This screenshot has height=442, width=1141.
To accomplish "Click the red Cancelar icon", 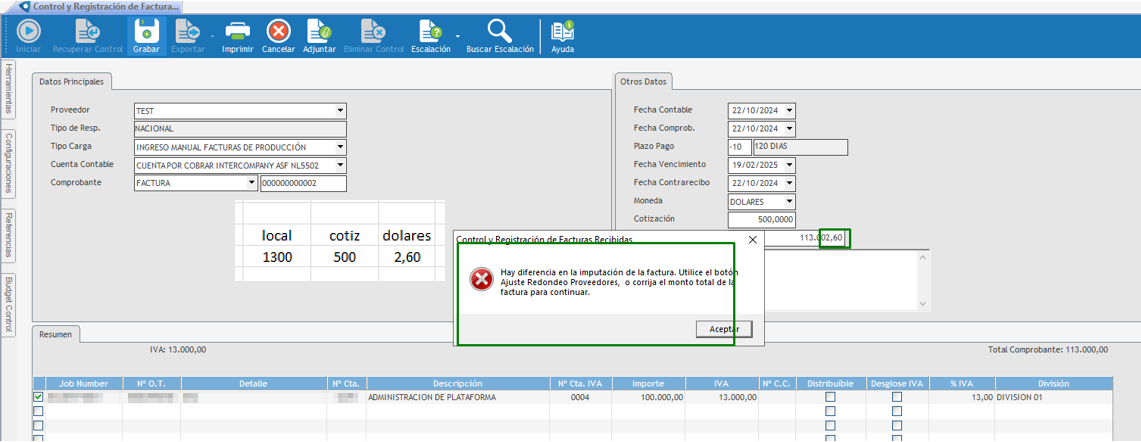I will (278, 31).
